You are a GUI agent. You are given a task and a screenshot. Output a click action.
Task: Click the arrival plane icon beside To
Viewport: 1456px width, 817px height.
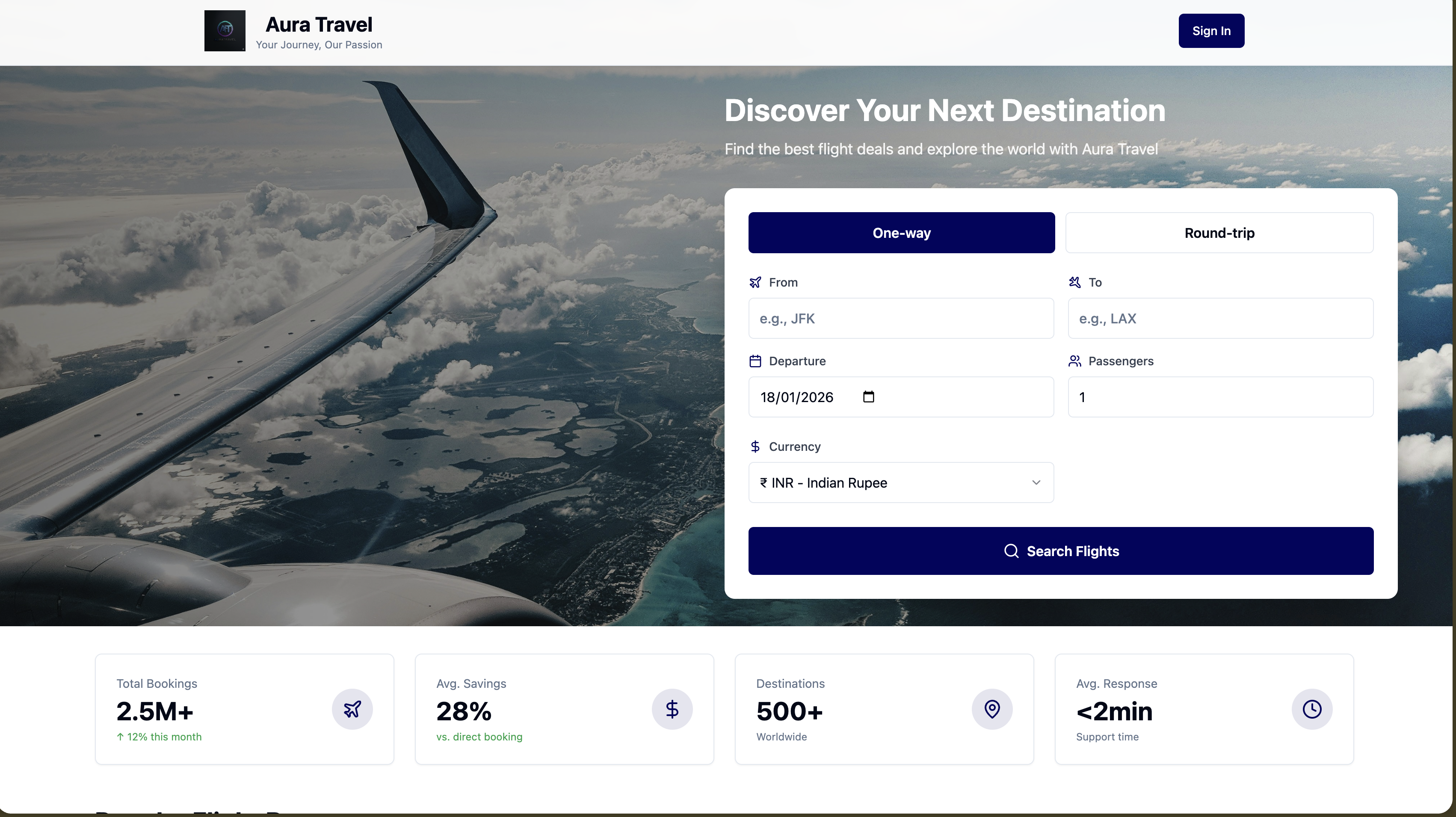[x=1076, y=282]
